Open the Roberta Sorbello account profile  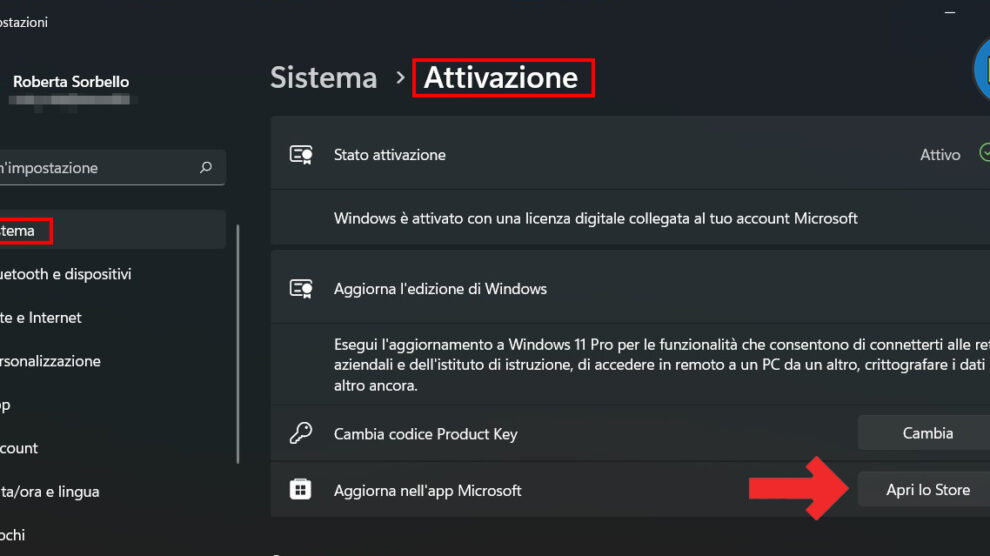[x=70, y=82]
